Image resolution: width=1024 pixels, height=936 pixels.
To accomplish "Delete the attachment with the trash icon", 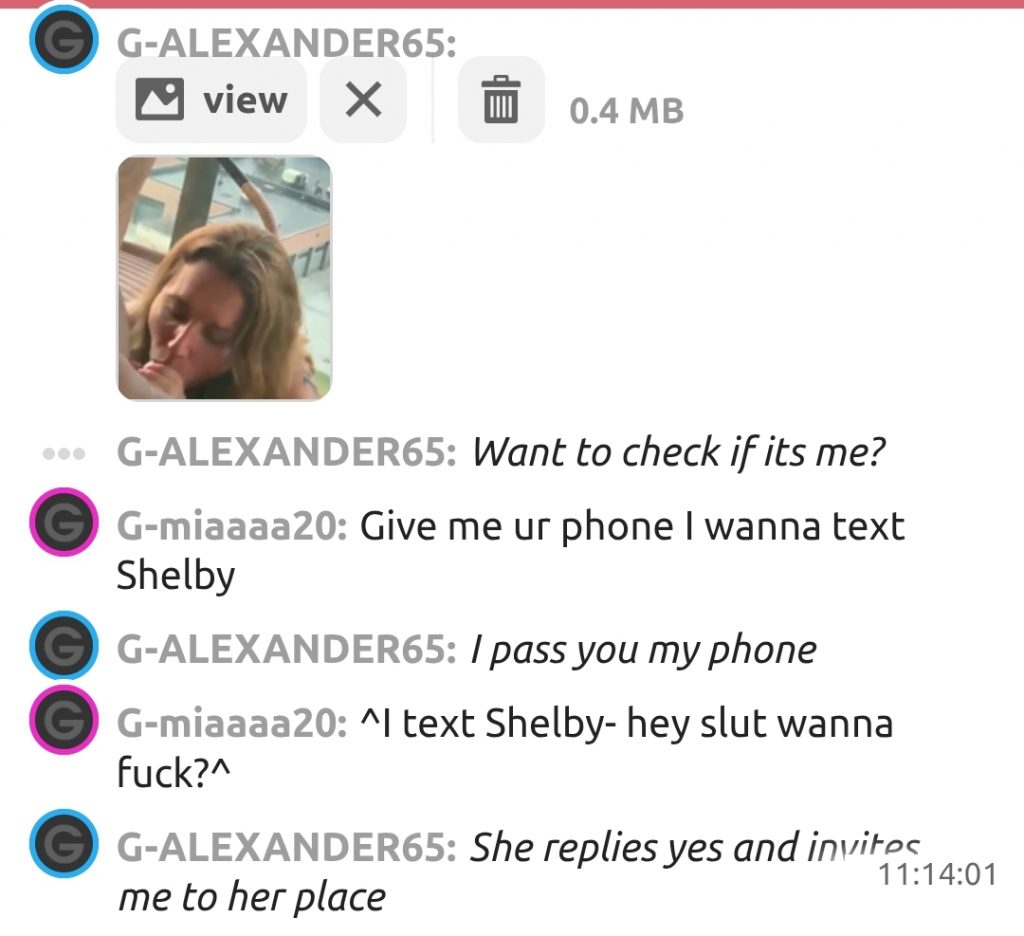I will click(501, 99).
